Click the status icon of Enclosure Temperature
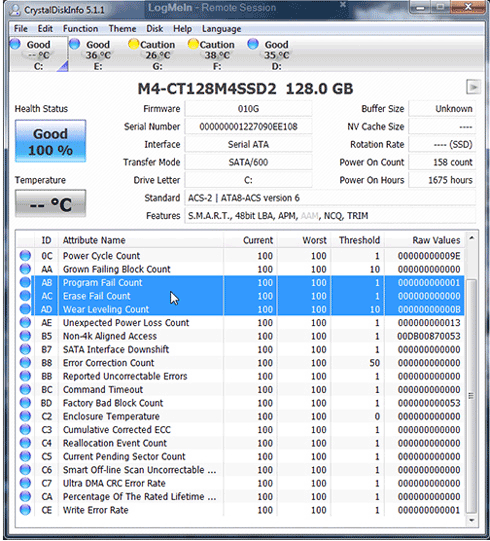 pos(25,416)
